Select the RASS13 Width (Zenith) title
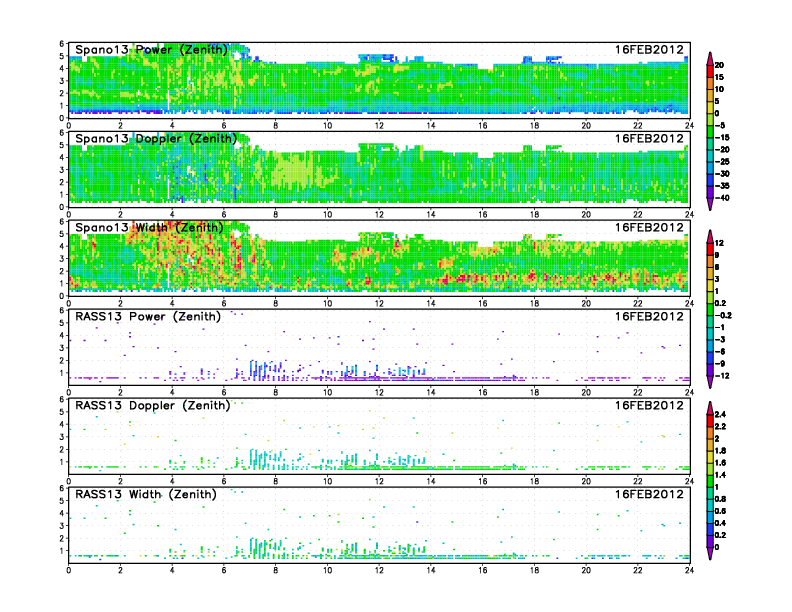Image resolution: width=792 pixels, height=612 pixels. pos(147,494)
